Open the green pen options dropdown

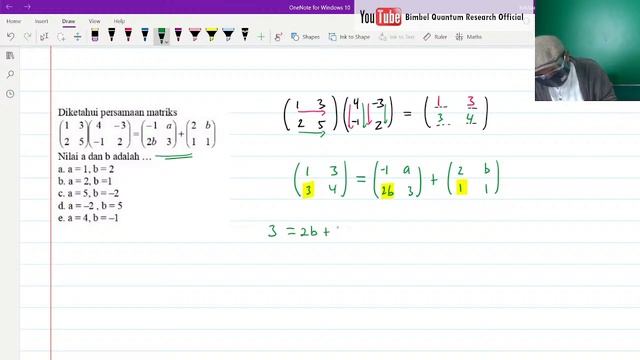pos(166,42)
